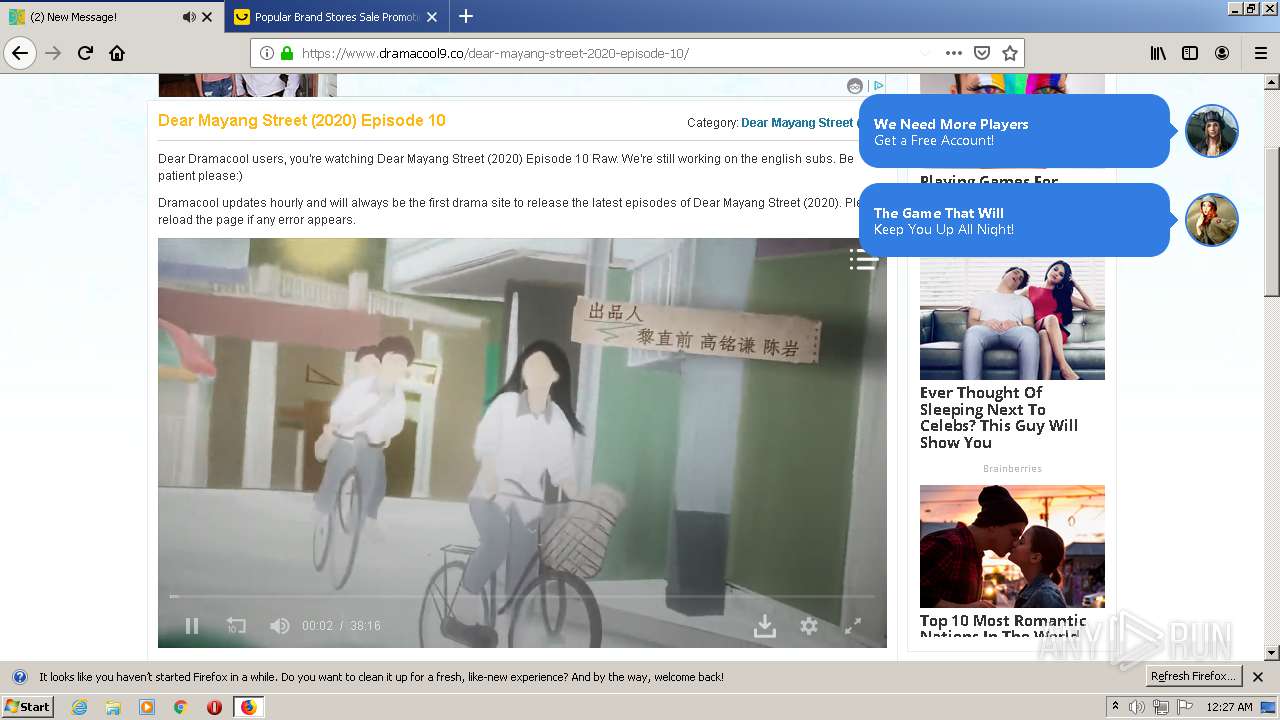Show site information for dramacool9
The width and height of the screenshot is (1280, 720).
point(267,53)
